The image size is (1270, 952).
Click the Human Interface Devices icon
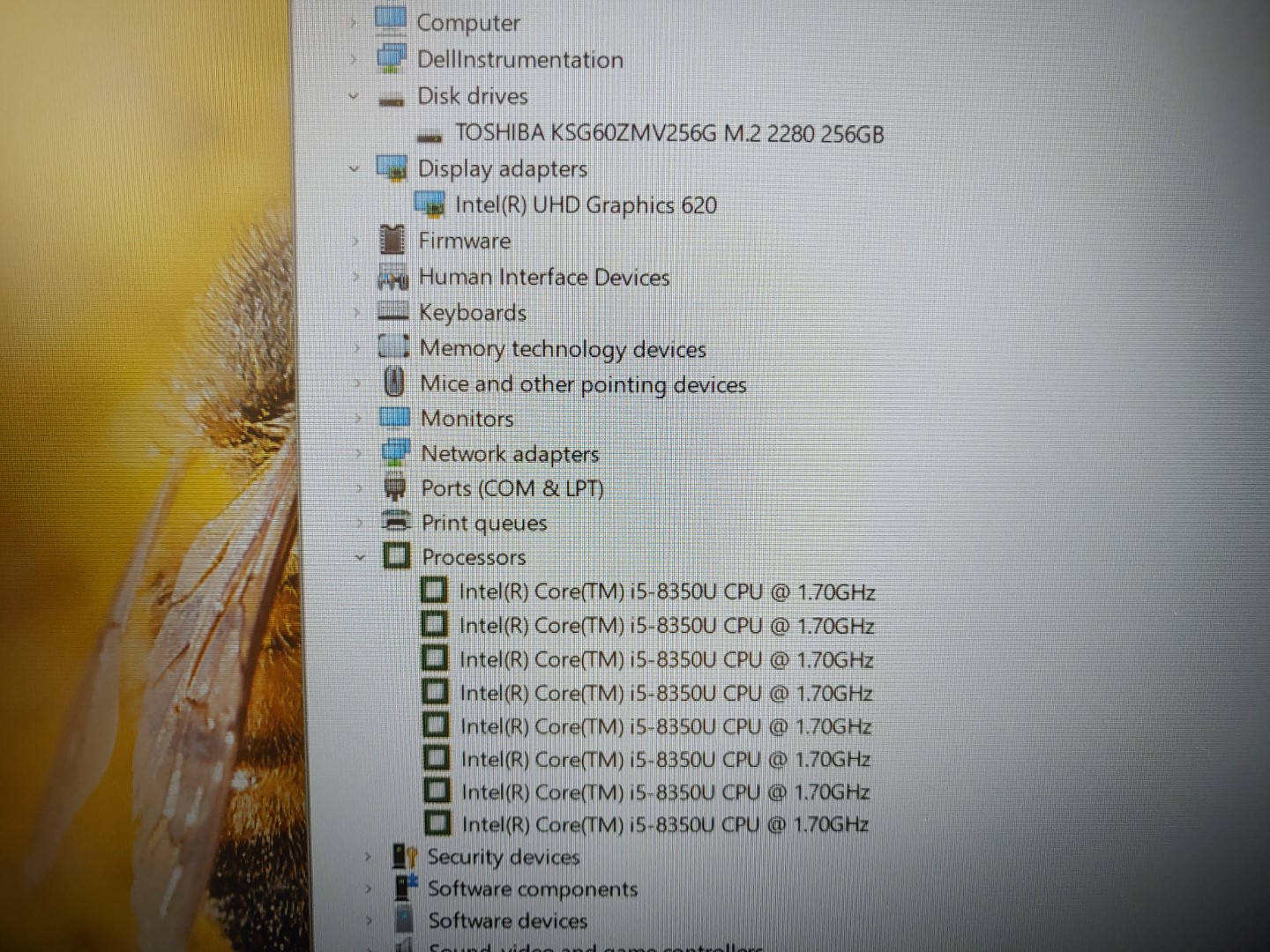pyautogui.click(x=393, y=277)
